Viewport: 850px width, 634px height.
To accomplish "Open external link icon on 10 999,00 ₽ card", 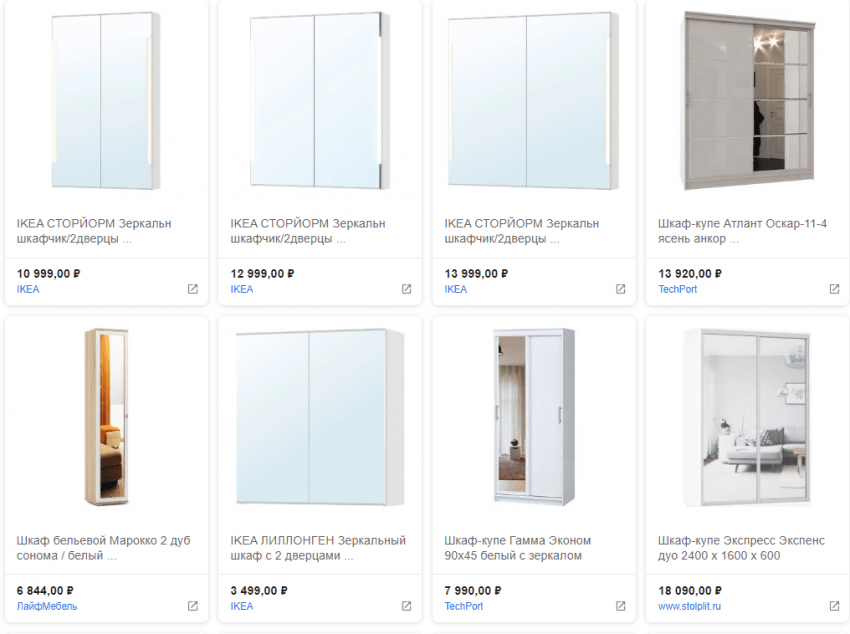I will pyautogui.click(x=192, y=289).
